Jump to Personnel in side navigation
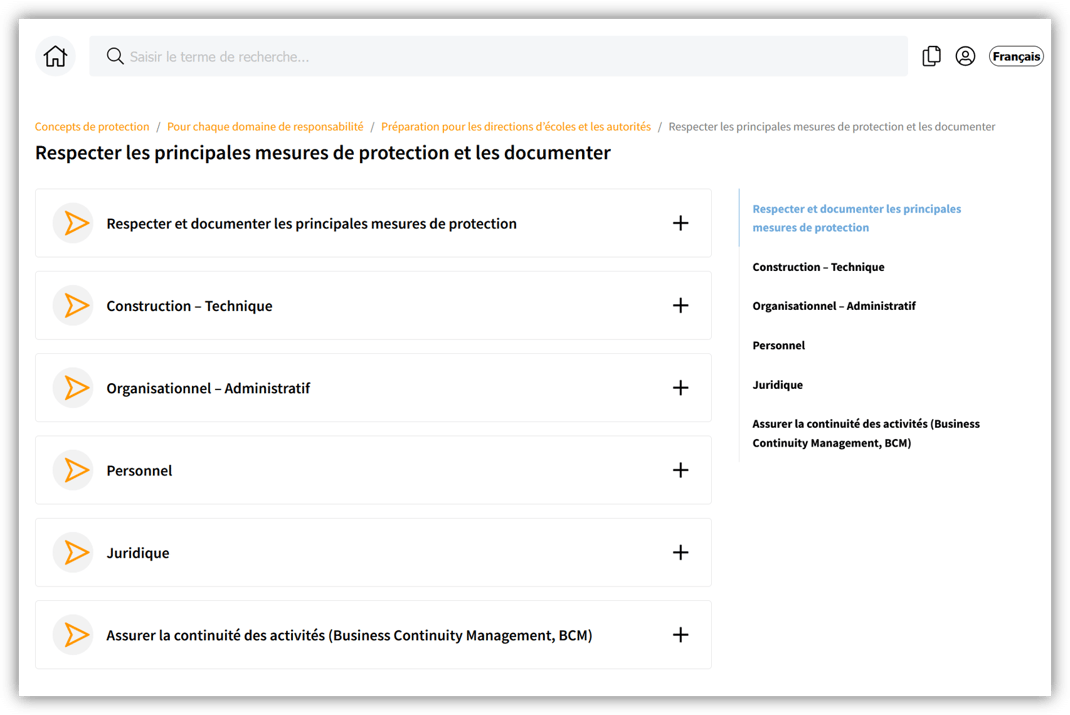 [779, 345]
